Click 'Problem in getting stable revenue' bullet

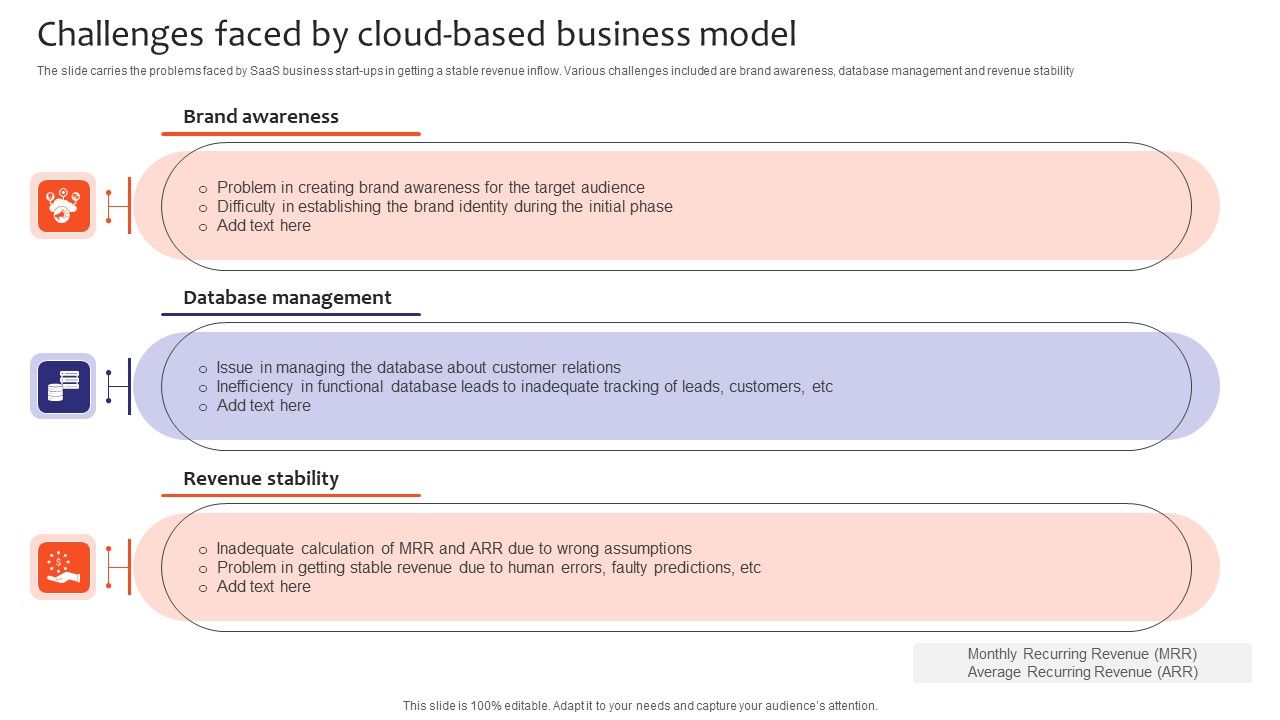(488, 568)
